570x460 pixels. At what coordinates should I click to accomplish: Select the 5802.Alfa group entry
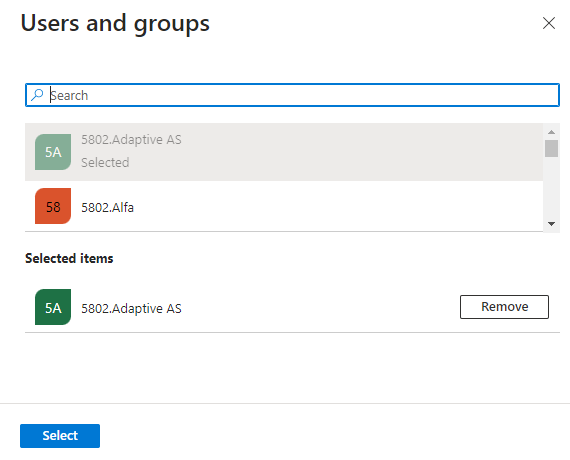(x=284, y=206)
